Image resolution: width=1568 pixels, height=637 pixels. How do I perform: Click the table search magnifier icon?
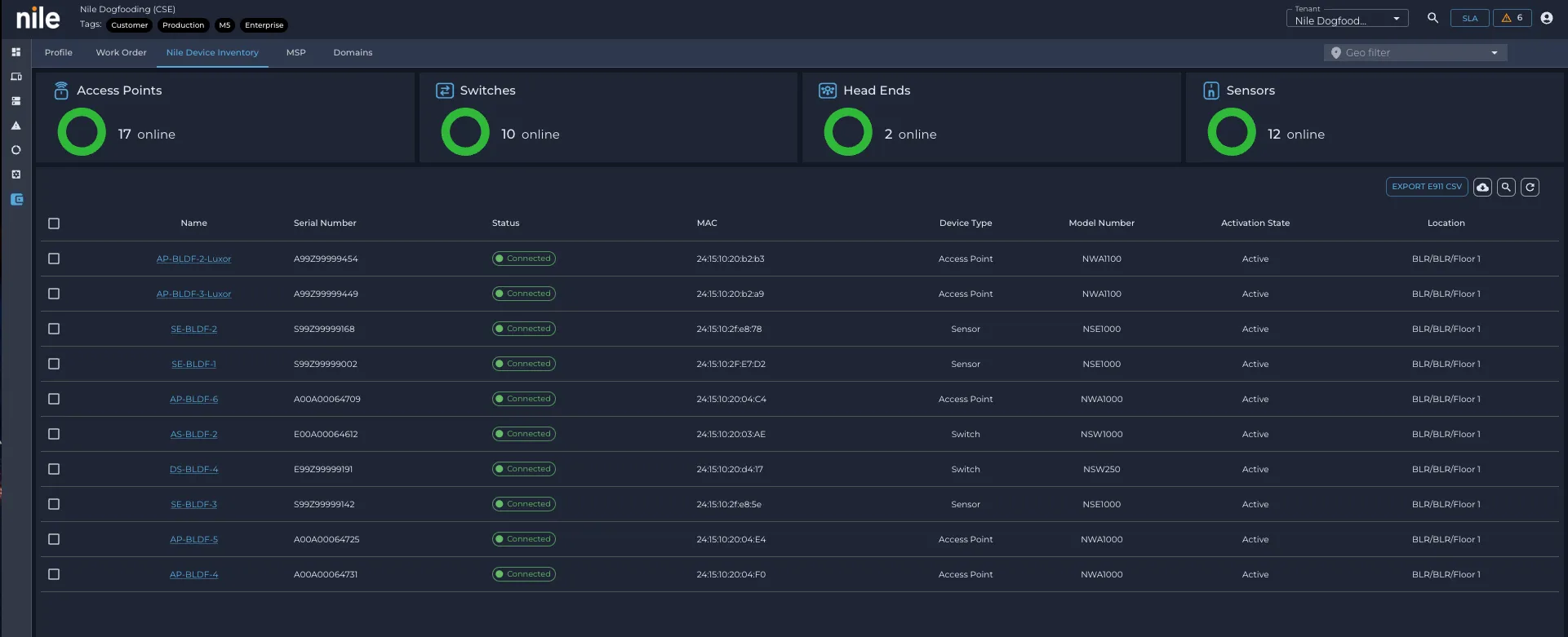pyautogui.click(x=1507, y=188)
